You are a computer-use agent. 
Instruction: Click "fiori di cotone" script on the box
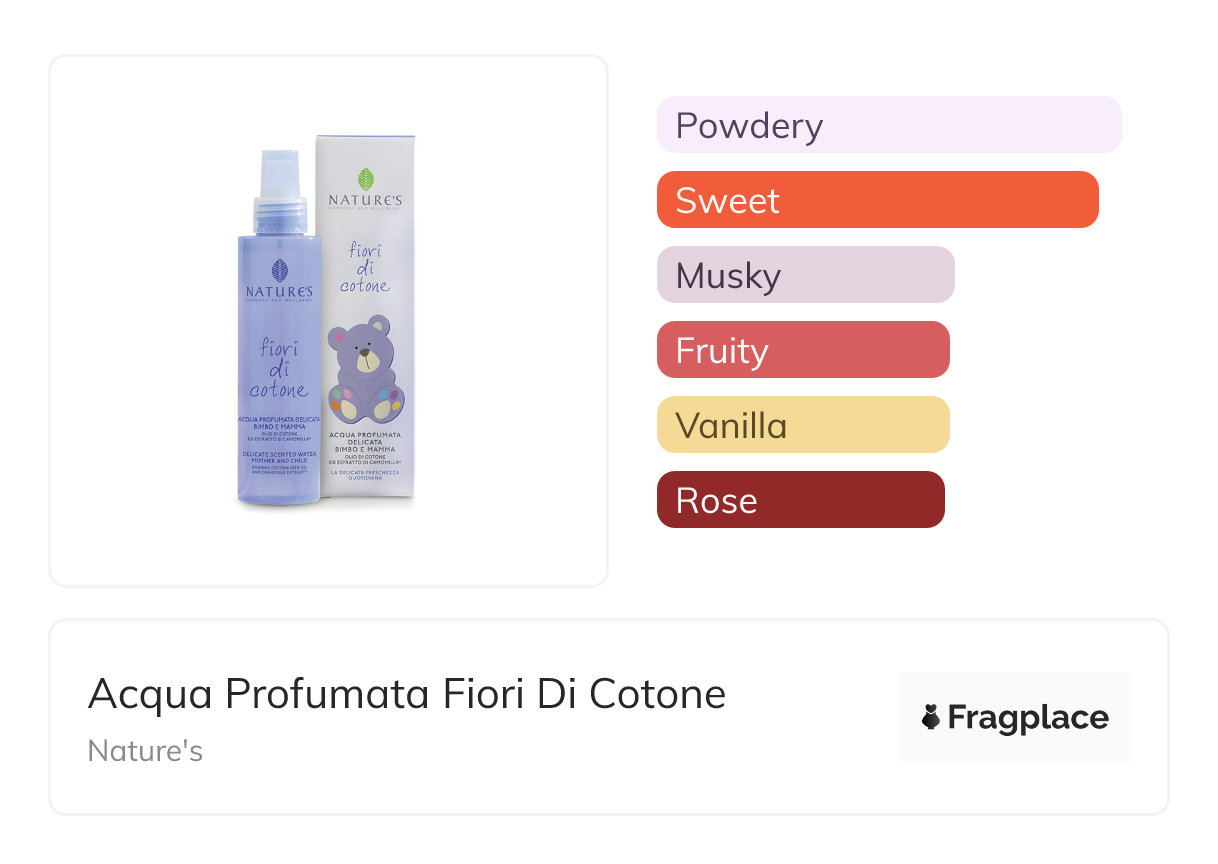coord(365,267)
